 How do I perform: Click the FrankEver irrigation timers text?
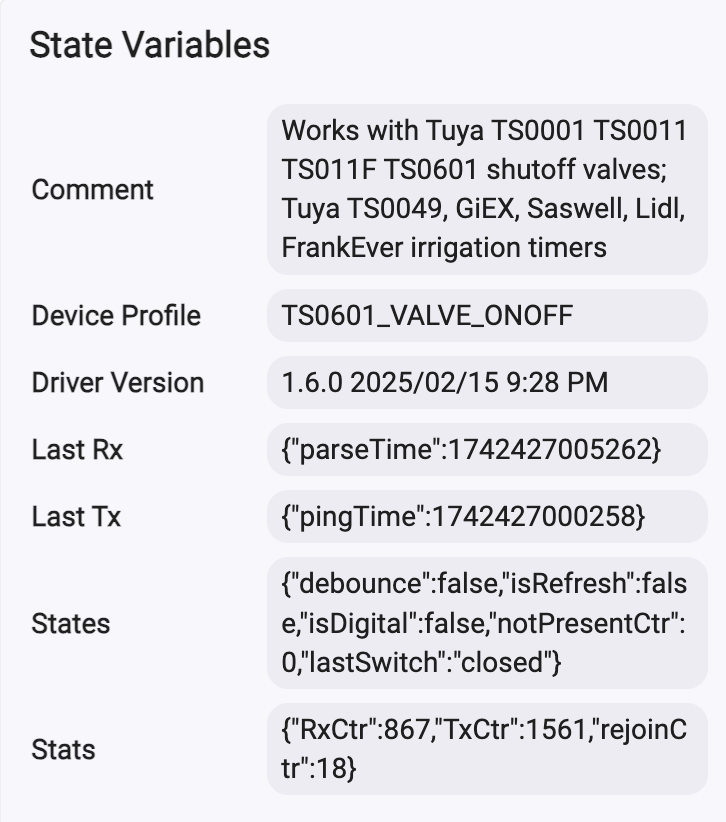(x=444, y=247)
